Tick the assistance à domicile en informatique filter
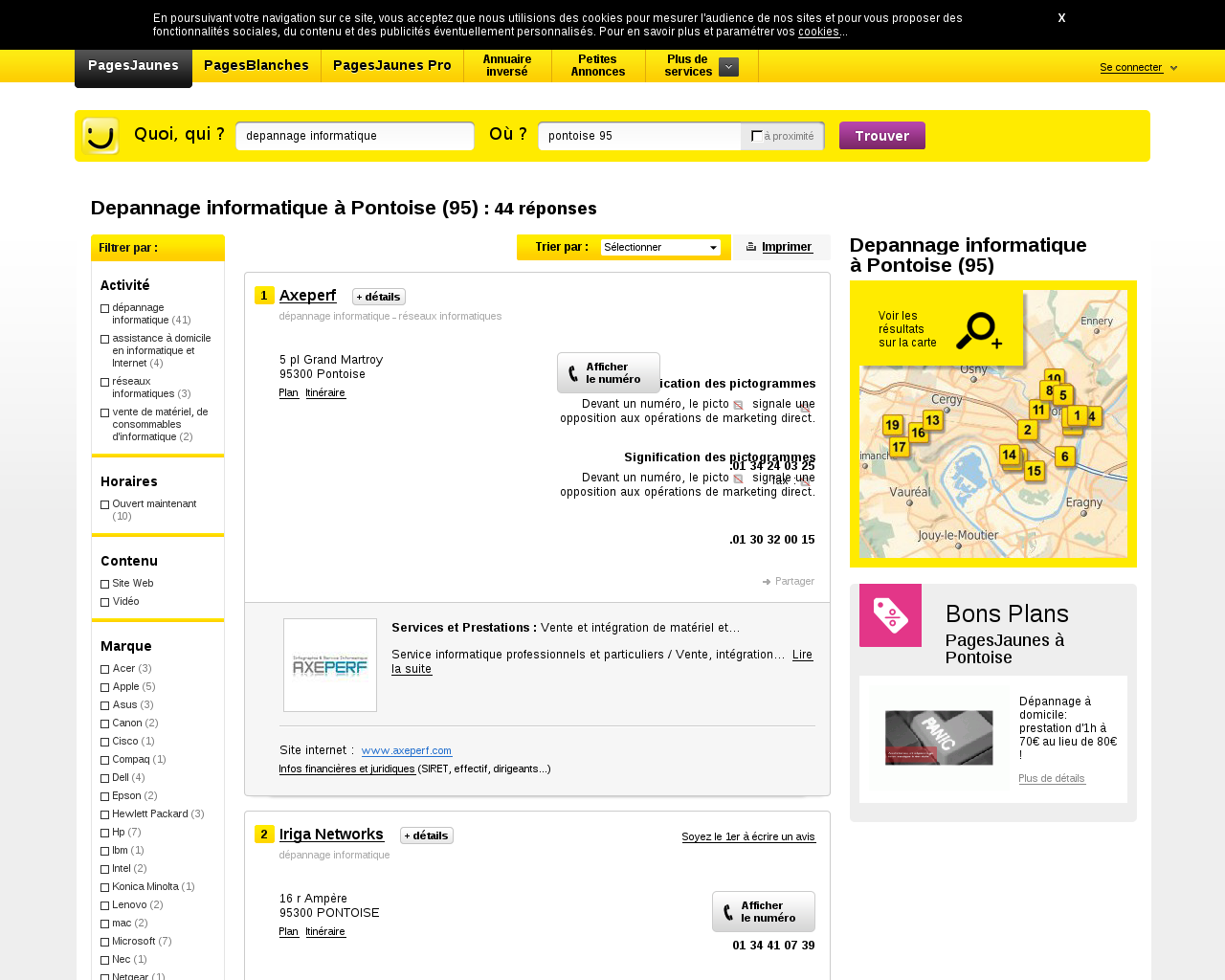Viewport: 1225px width, 980px height. (105, 339)
